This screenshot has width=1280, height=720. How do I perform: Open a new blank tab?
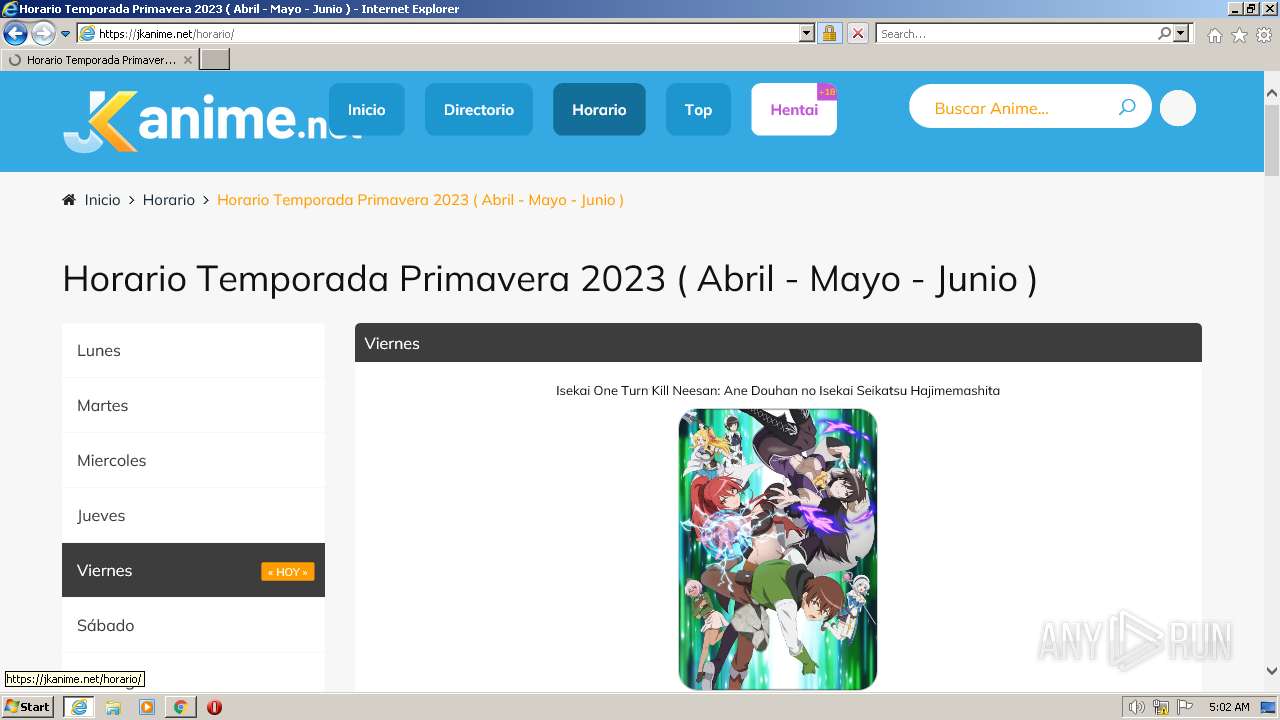point(215,60)
